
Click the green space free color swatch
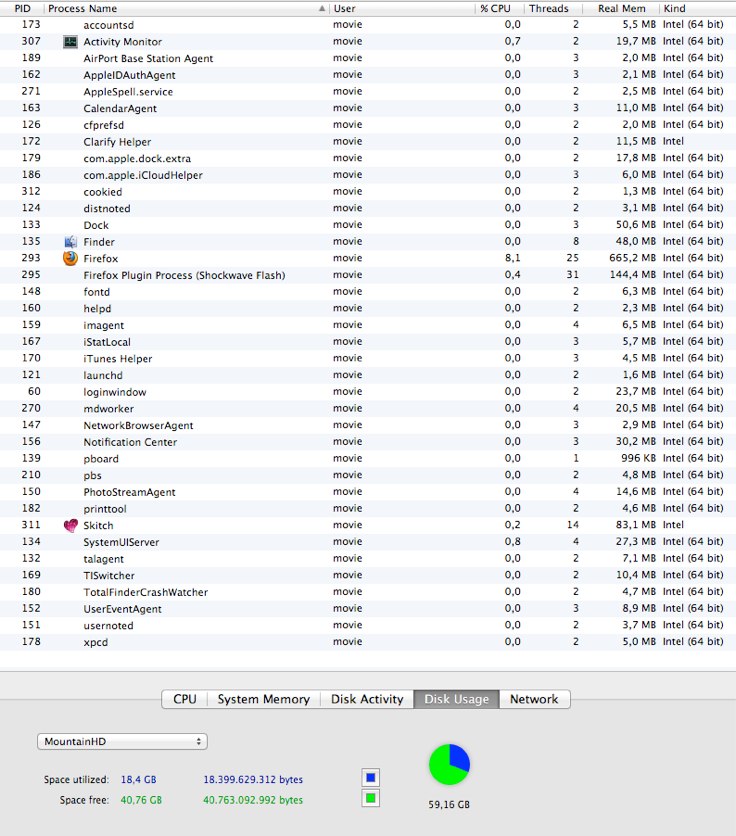(371, 798)
